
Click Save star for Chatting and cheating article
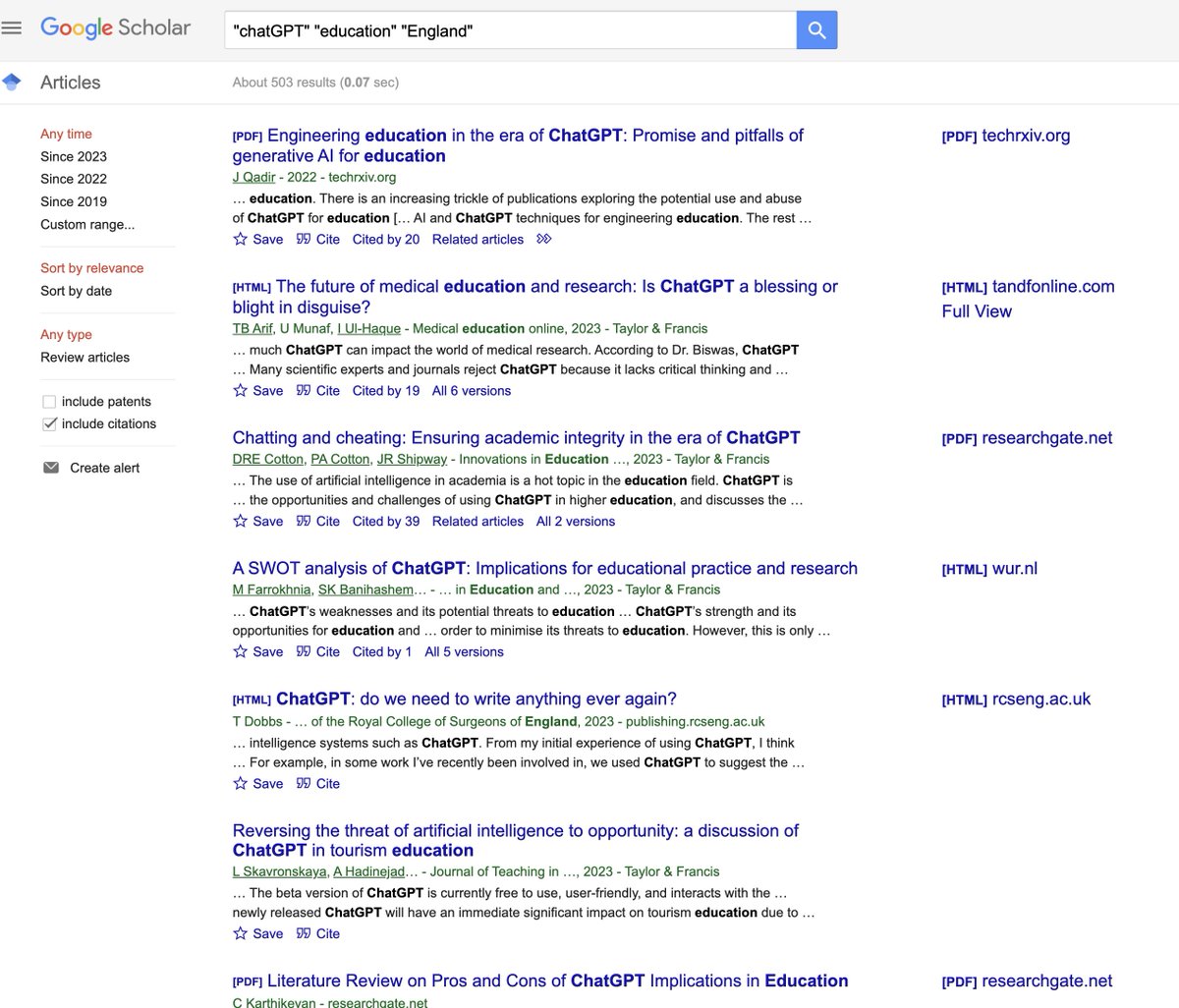pyautogui.click(x=240, y=521)
